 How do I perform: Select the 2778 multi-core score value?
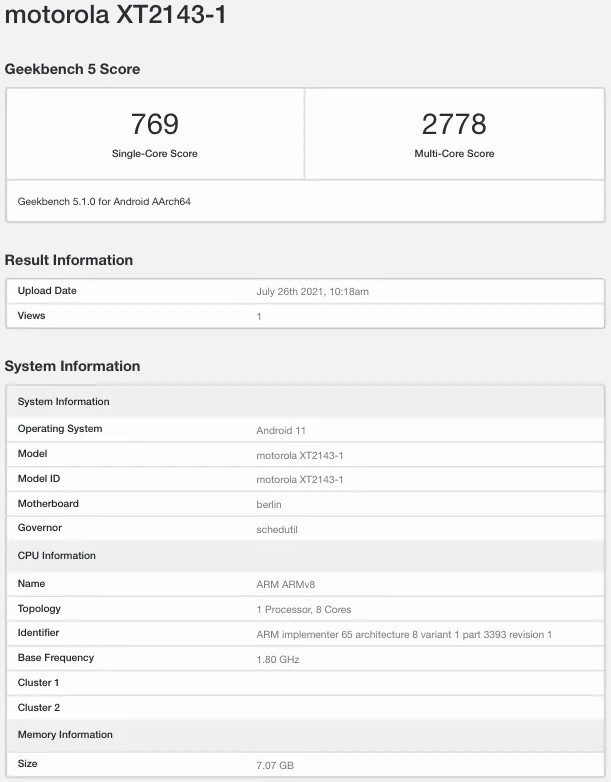tap(454, 124)
